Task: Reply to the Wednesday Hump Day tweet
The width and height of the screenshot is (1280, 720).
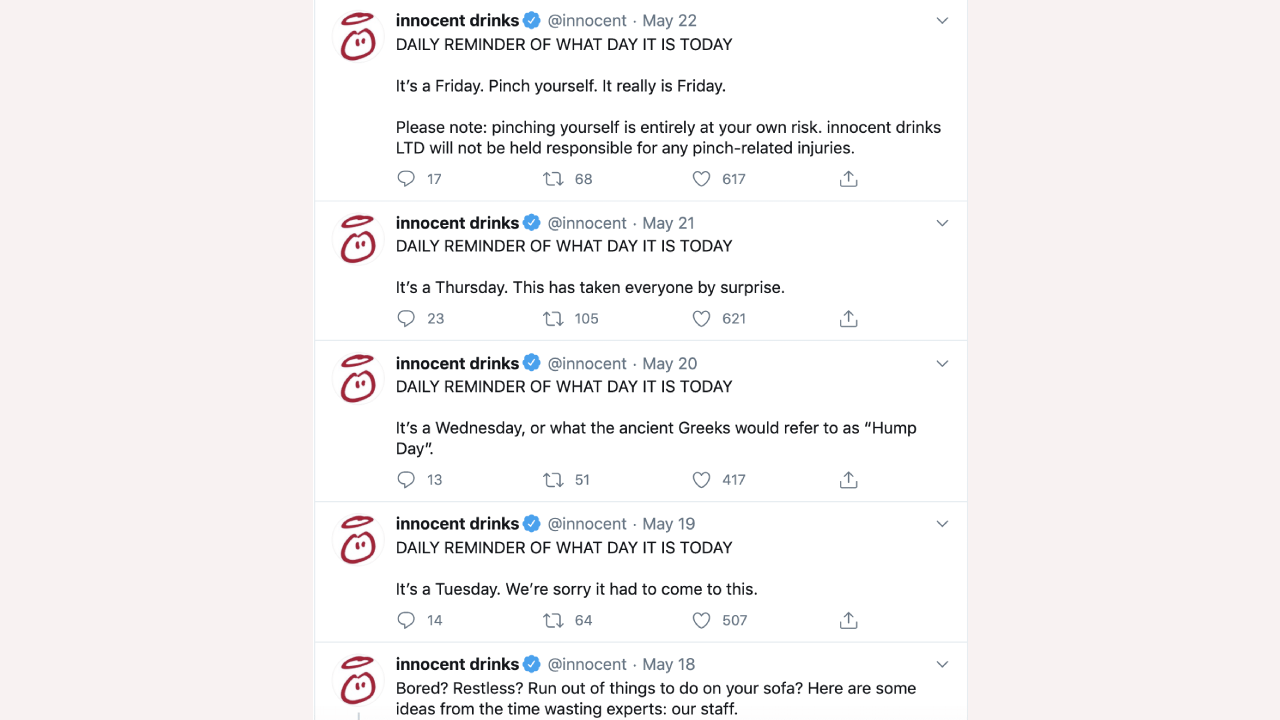Action: (x=406, y=480)
